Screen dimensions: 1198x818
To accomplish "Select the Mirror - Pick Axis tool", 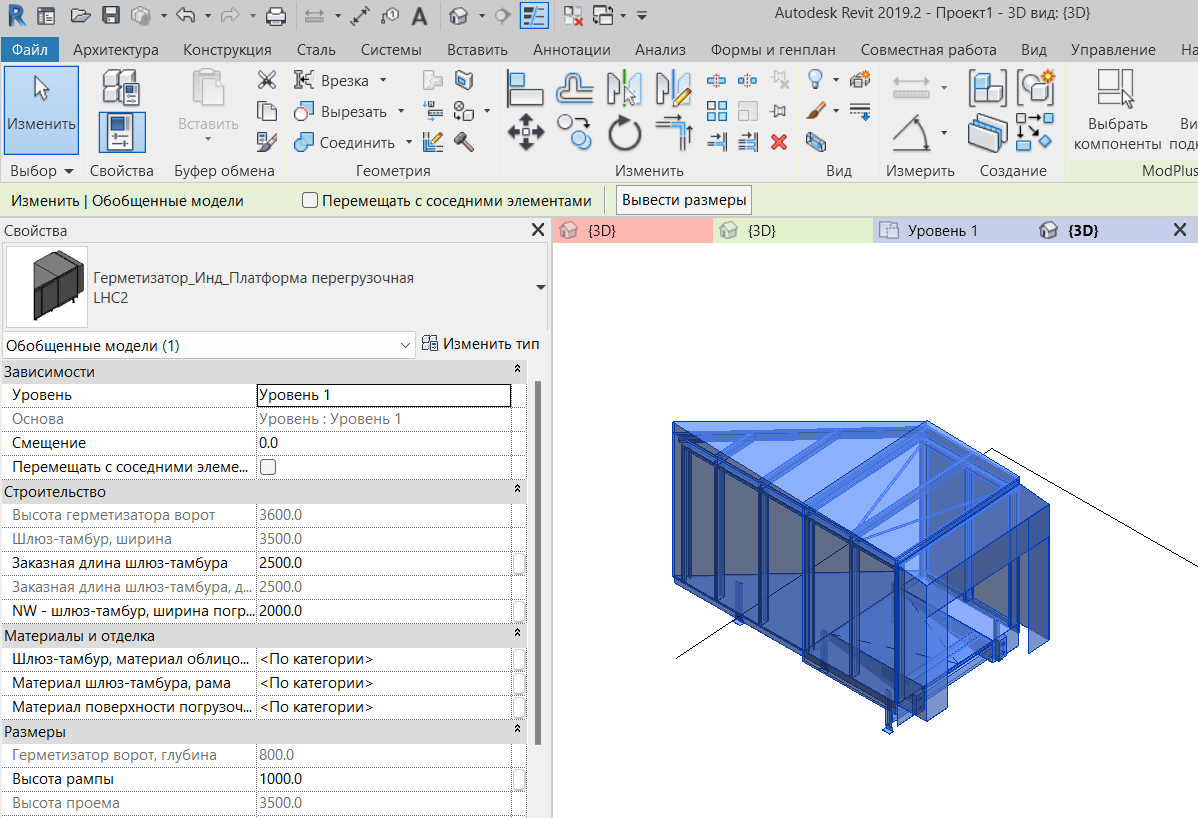I will point(624,88).
